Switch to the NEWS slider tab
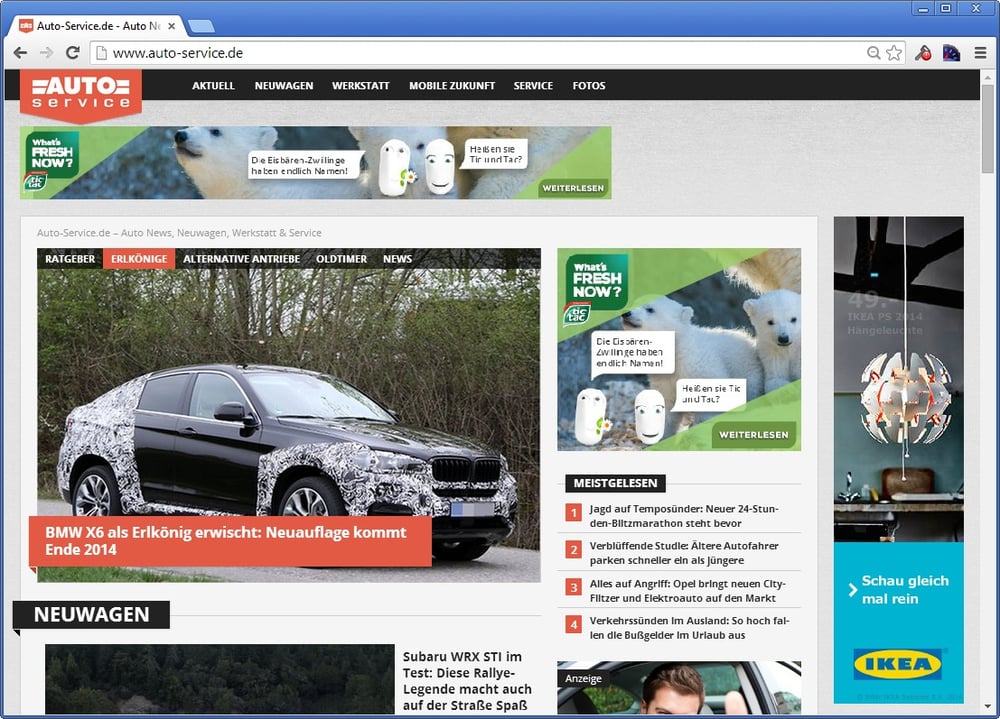1000x719 pixels. [x=397, y=259]
